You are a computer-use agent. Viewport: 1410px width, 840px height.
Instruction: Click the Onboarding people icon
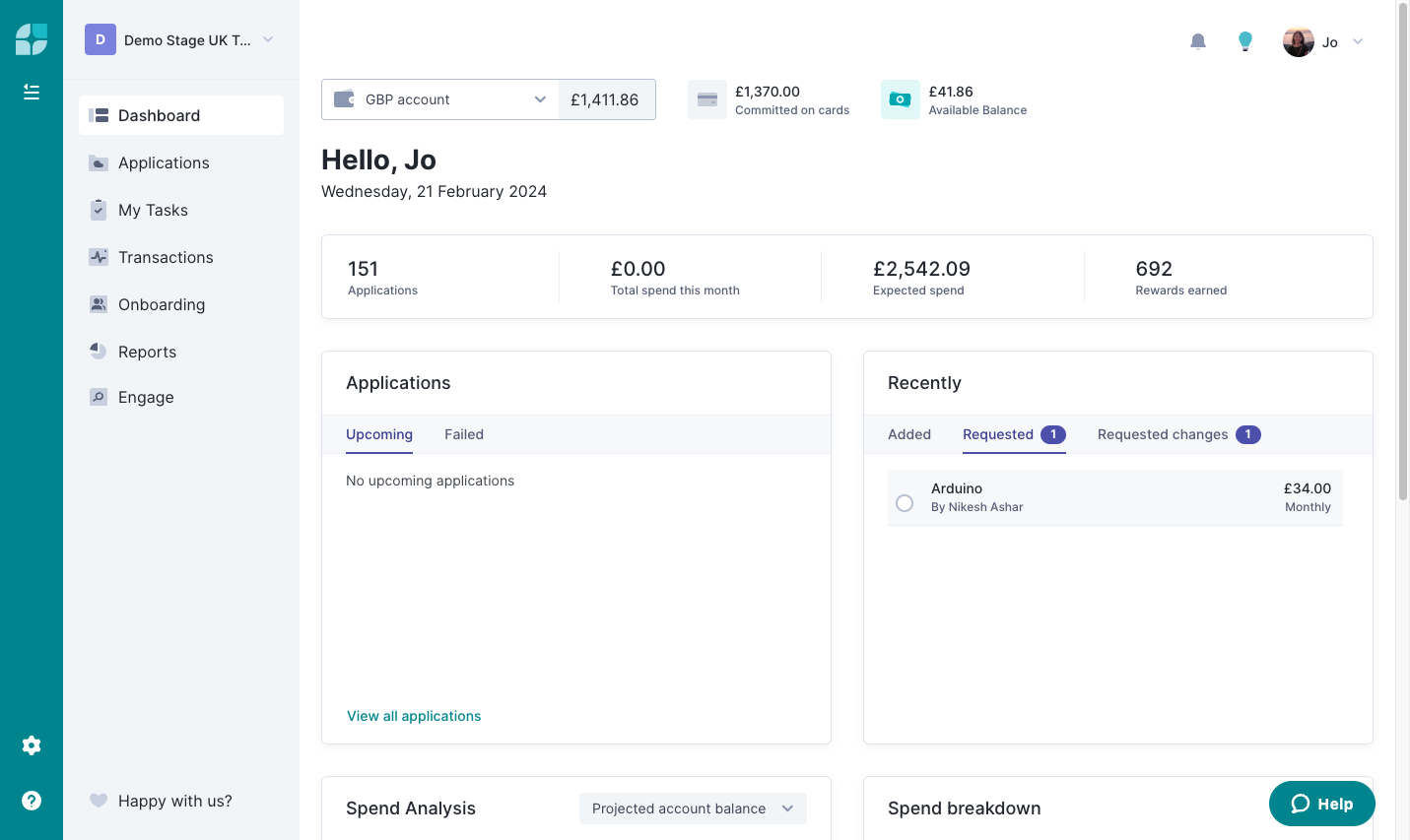point(99,304)
